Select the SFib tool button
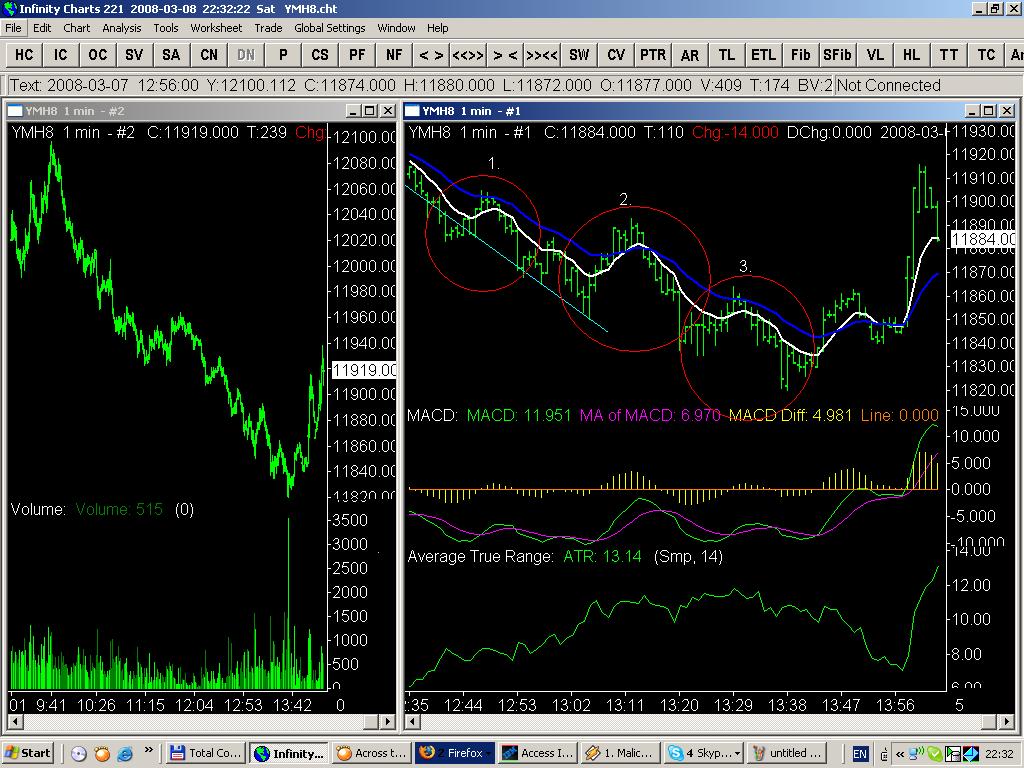Image resolution: width=1024 pixels, height=768 pixels. pyautogui.click(x=838, y=55)
